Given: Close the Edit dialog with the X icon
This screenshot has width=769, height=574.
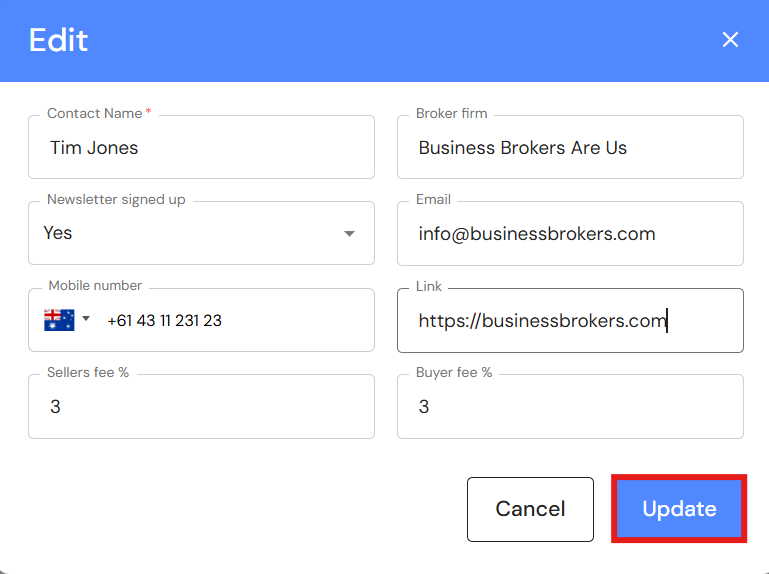Looking at the screenshot, I should click(x=730, y=40).
